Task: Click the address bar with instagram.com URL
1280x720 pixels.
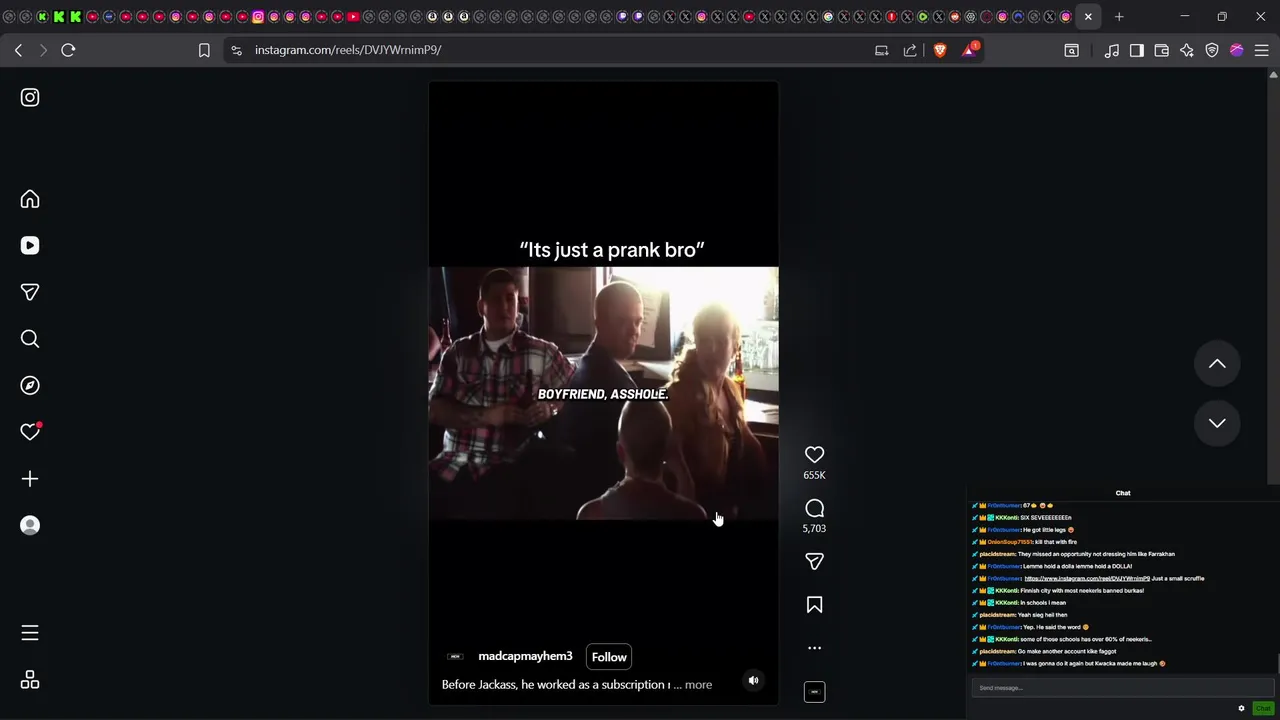Action: pyautogui.click(x=348, y=50)
